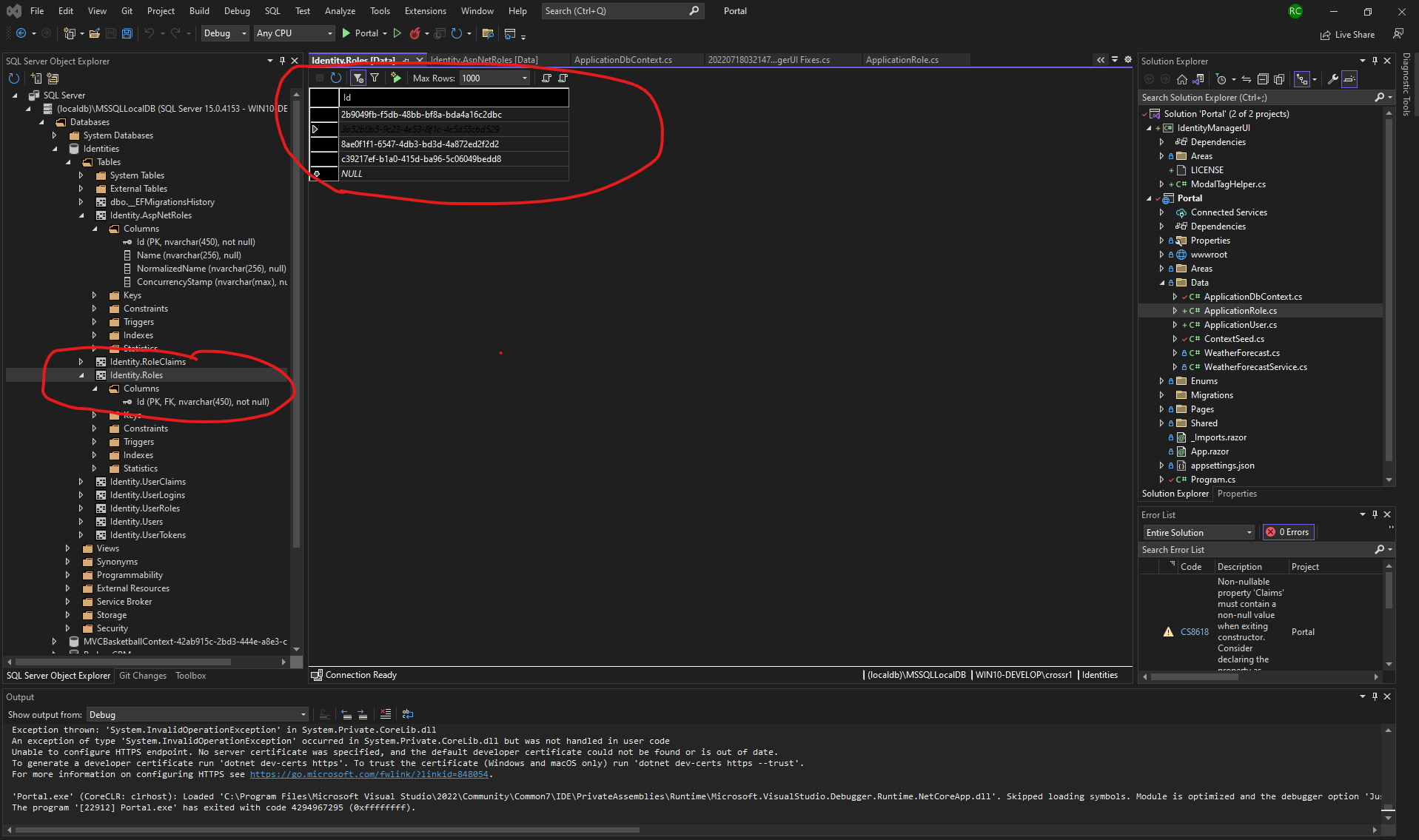Collapse the Data folder in Solution Explorer

pos(1162,283)
